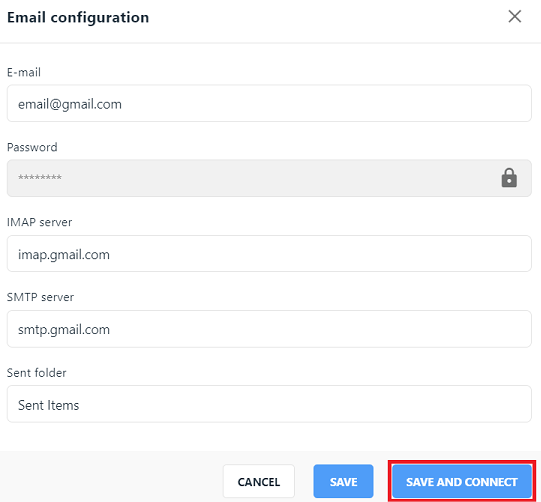This screenshot has width=541, height=502.
Task: Click the Sent folder label
Action: (x=37, y=373)
